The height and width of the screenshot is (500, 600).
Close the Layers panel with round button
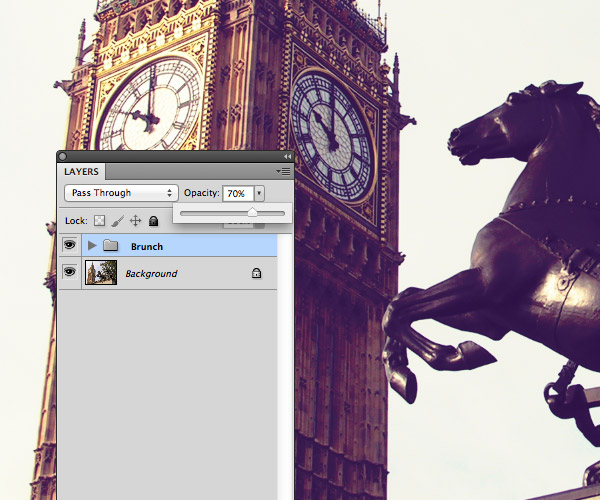click(x=63, y=156)
